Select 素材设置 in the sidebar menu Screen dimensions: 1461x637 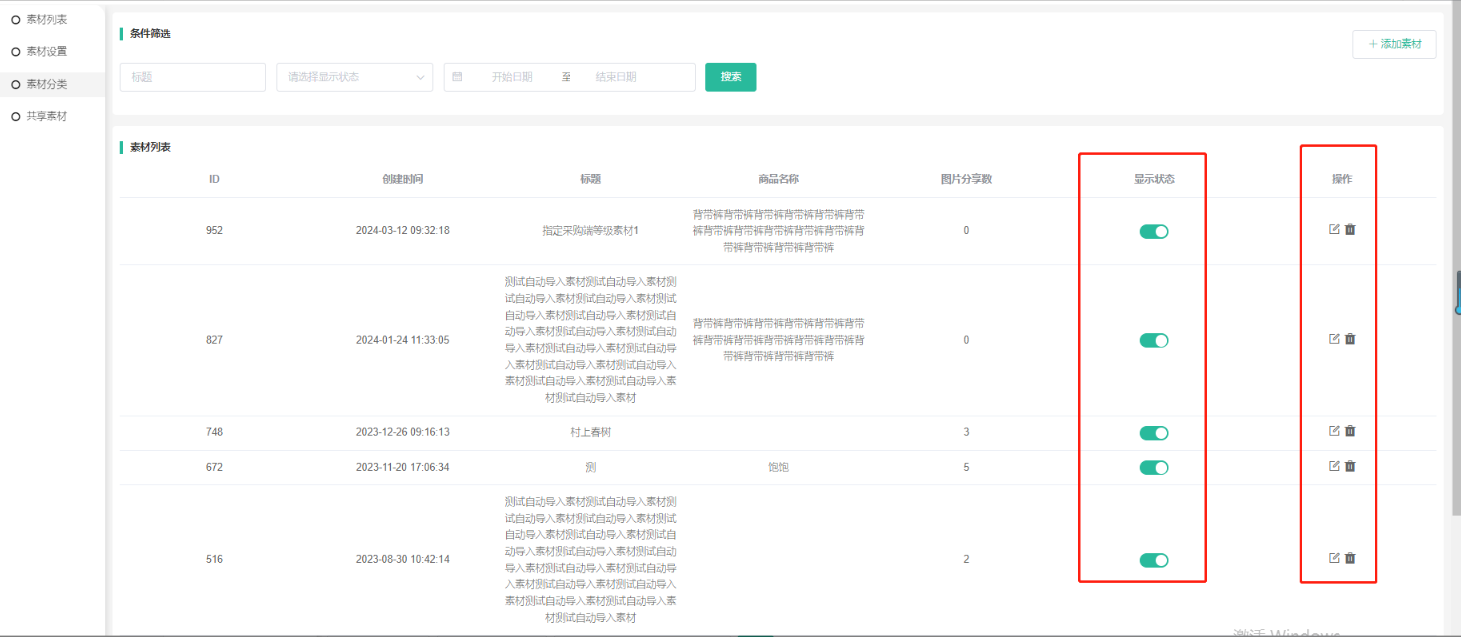(47, 51)
